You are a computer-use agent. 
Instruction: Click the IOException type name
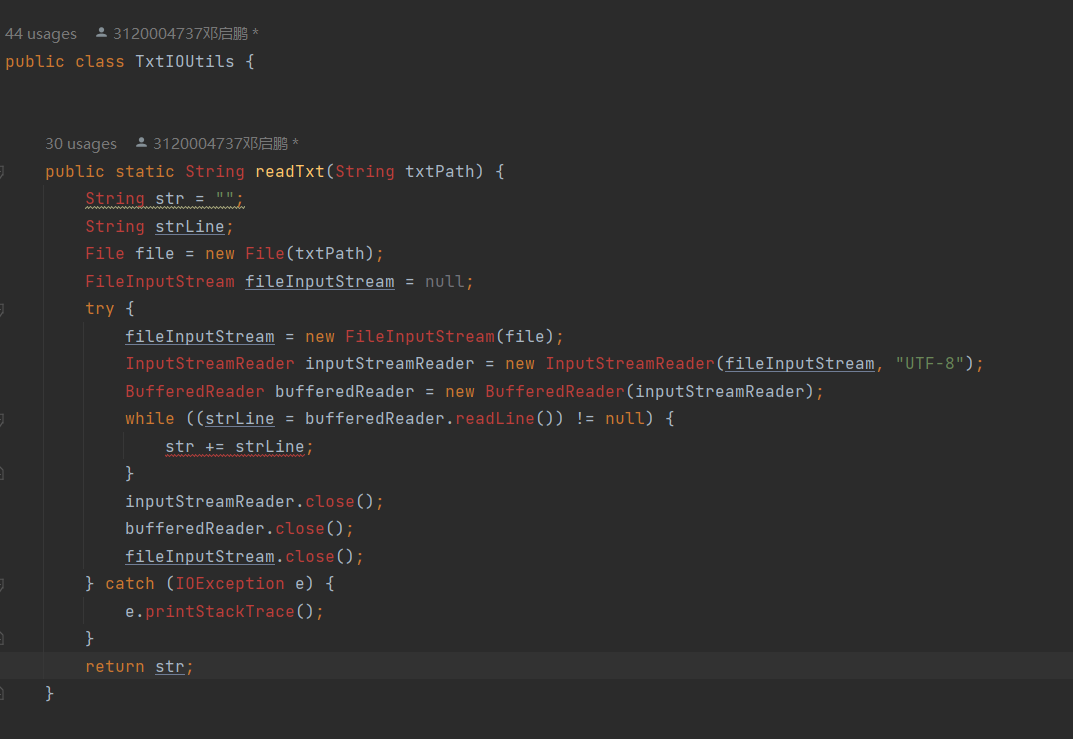[230, 584]
